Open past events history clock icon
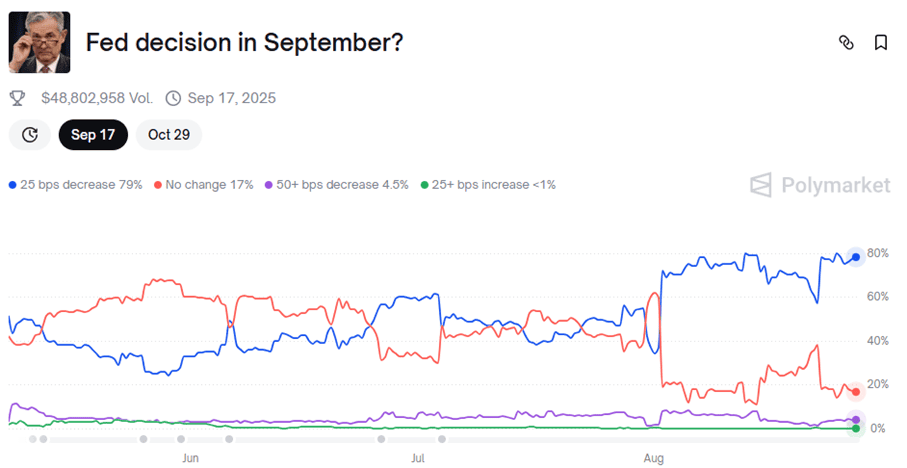Viewport: 907px width, 468px height. 30,135
